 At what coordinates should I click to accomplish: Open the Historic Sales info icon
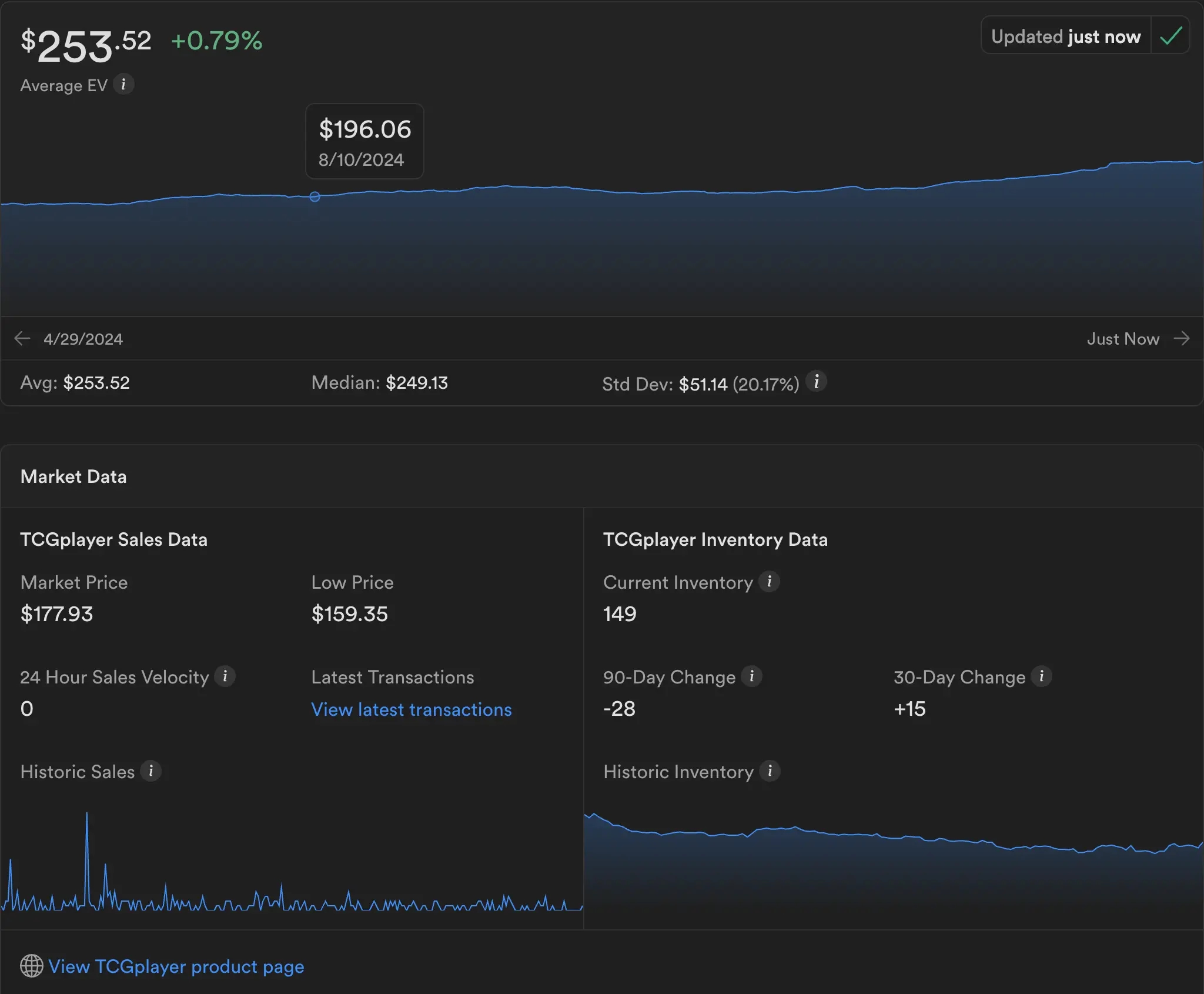coord(151,771)
